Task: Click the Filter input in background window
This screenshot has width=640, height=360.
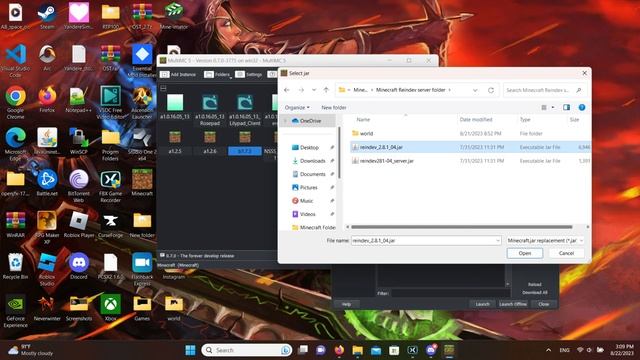Action: tap(451, 293)
